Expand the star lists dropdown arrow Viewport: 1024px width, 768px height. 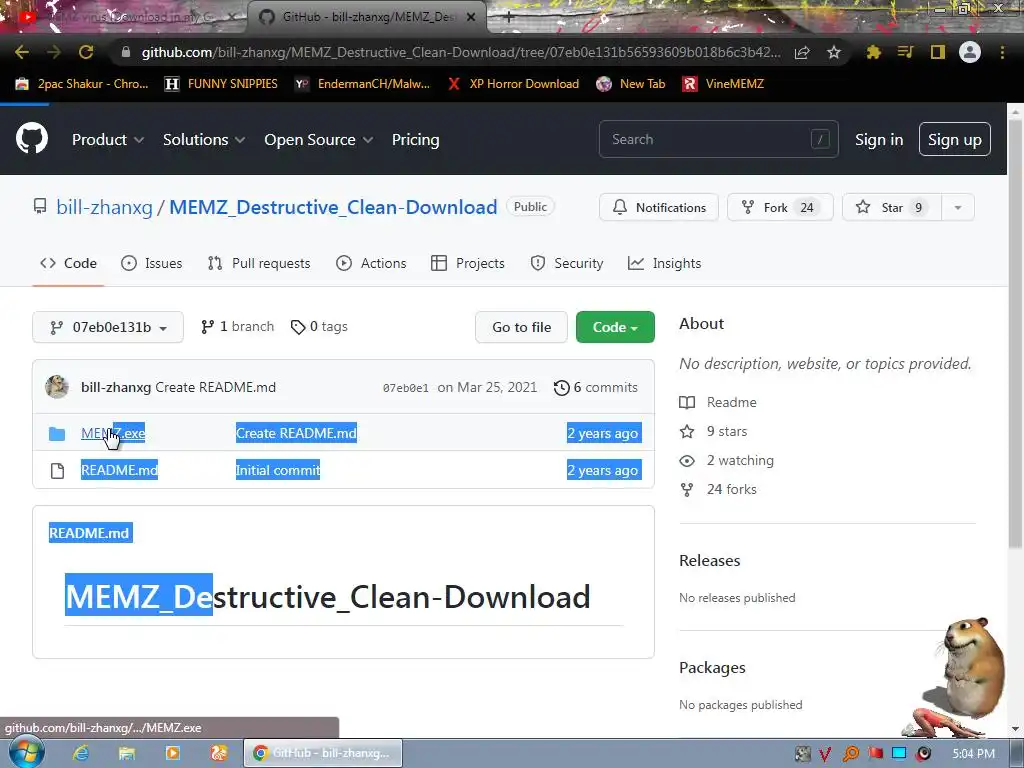coord(957,207)
